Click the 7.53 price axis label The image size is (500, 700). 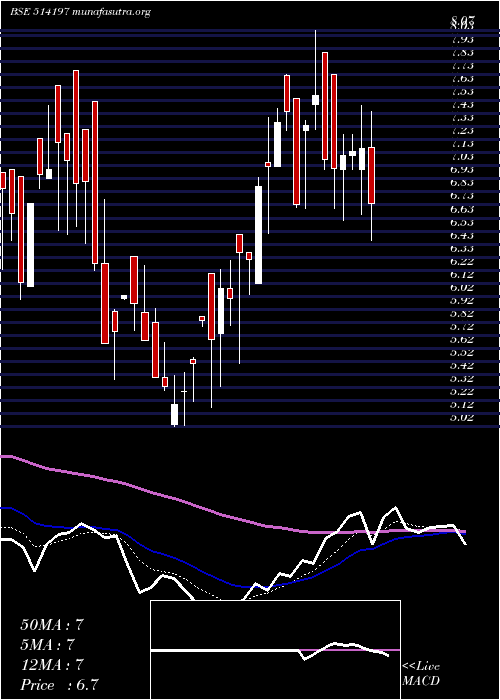[462, 92]
